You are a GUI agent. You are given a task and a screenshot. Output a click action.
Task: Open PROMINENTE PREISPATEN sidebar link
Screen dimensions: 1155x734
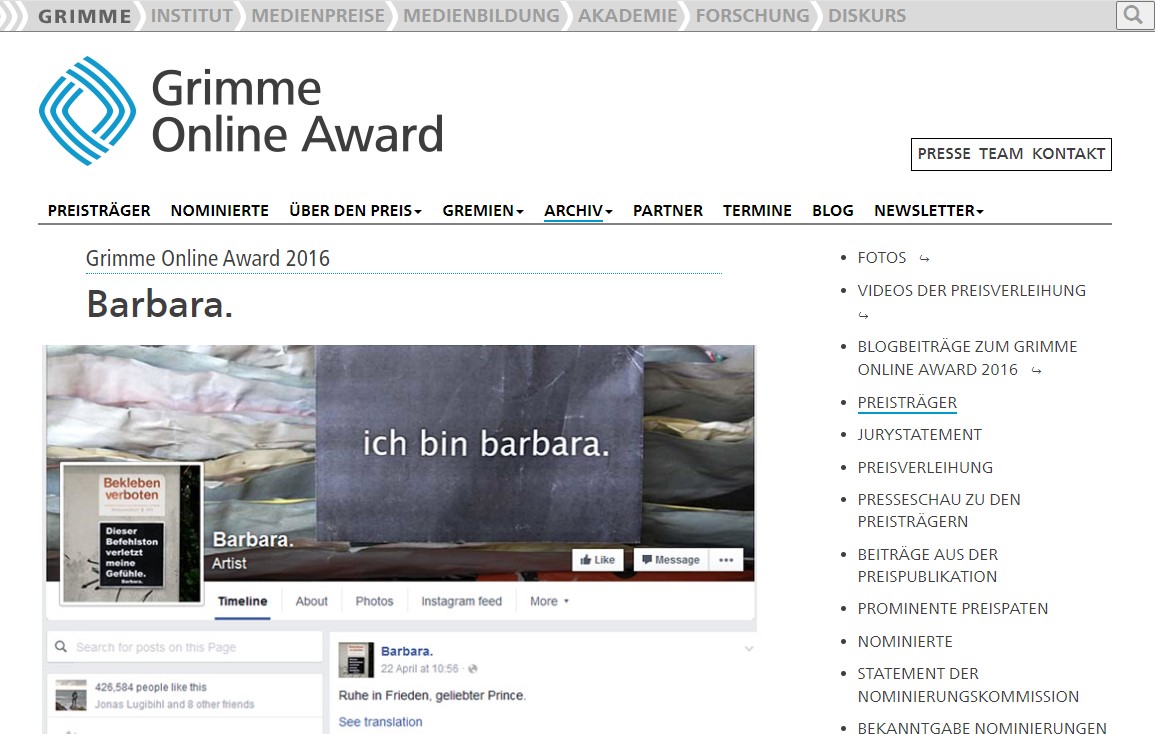[952, 609]
